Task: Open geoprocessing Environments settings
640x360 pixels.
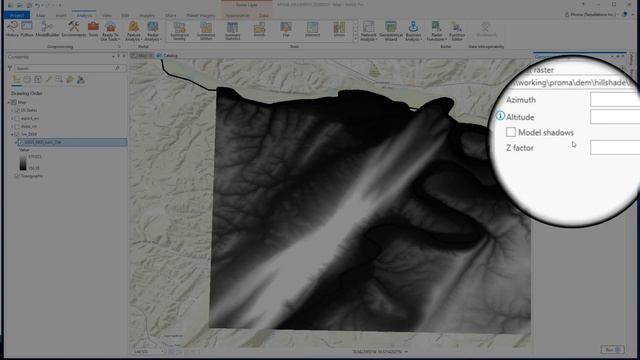Action: coord(74,29)
